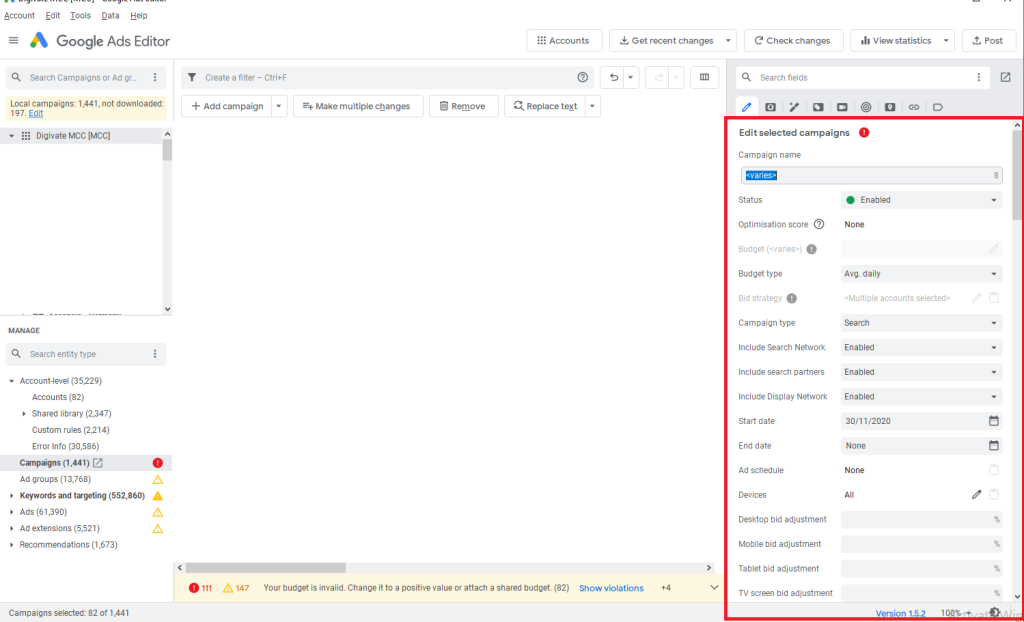
Task: Open filter help question mark icon
Action: [x=583, y=77]
